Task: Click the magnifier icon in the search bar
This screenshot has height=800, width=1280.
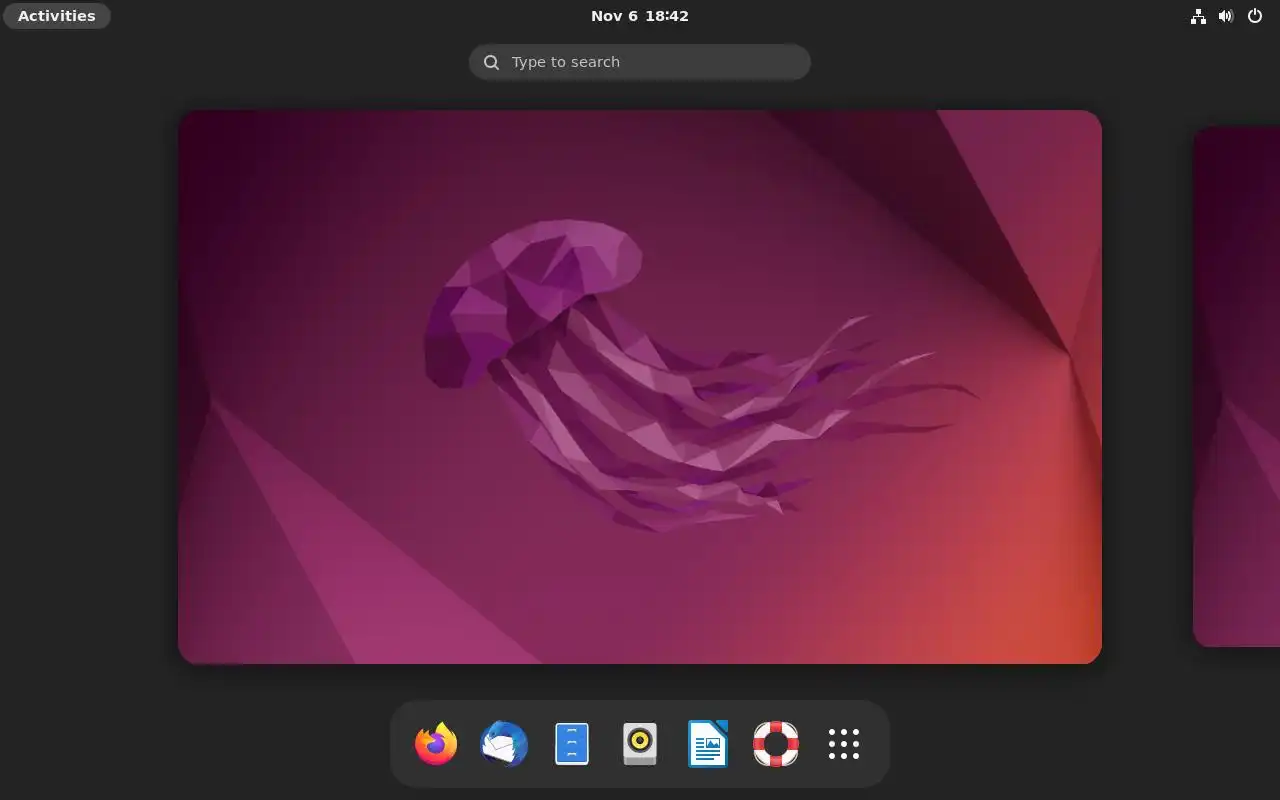Action: click(x=491, y=62)
